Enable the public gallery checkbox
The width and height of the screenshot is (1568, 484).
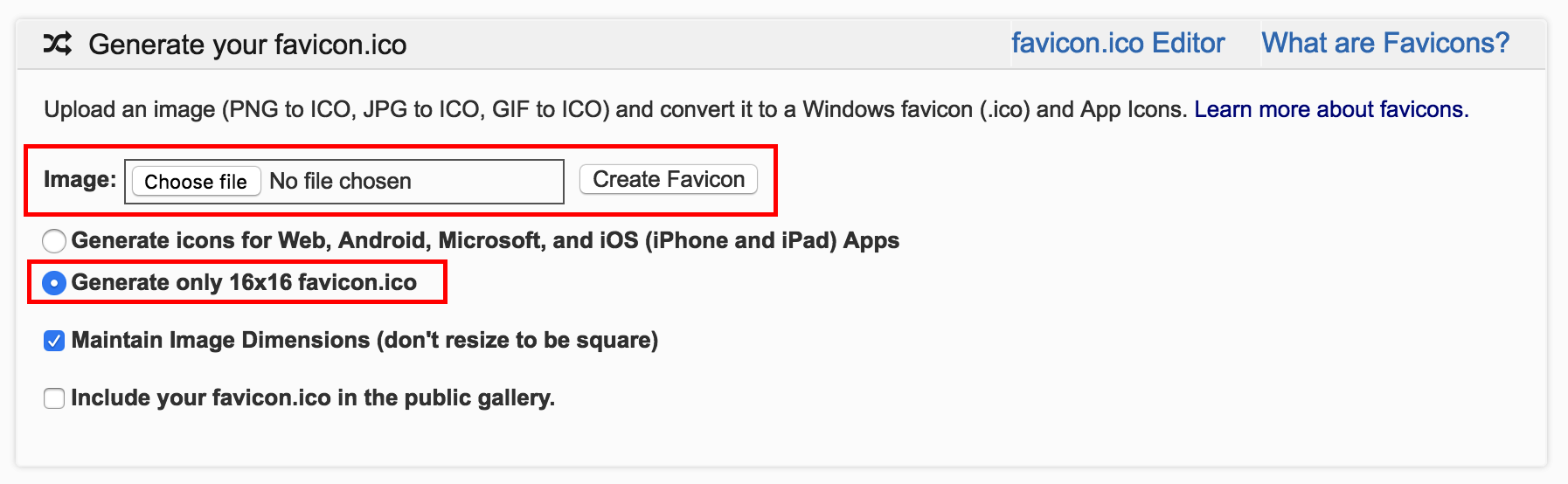coord(54,398)
